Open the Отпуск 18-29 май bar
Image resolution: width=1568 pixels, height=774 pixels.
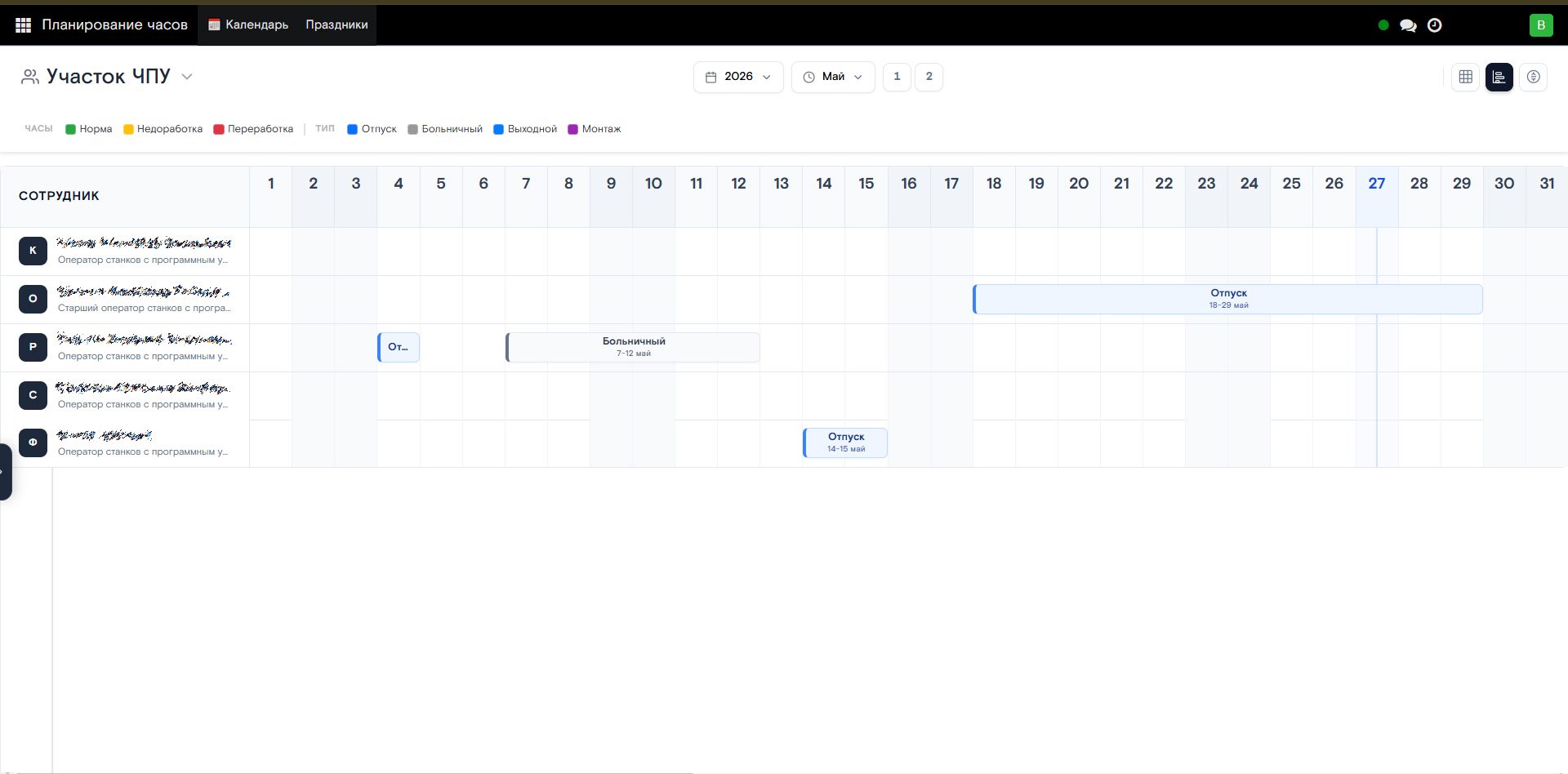[x=1227, y=299]
